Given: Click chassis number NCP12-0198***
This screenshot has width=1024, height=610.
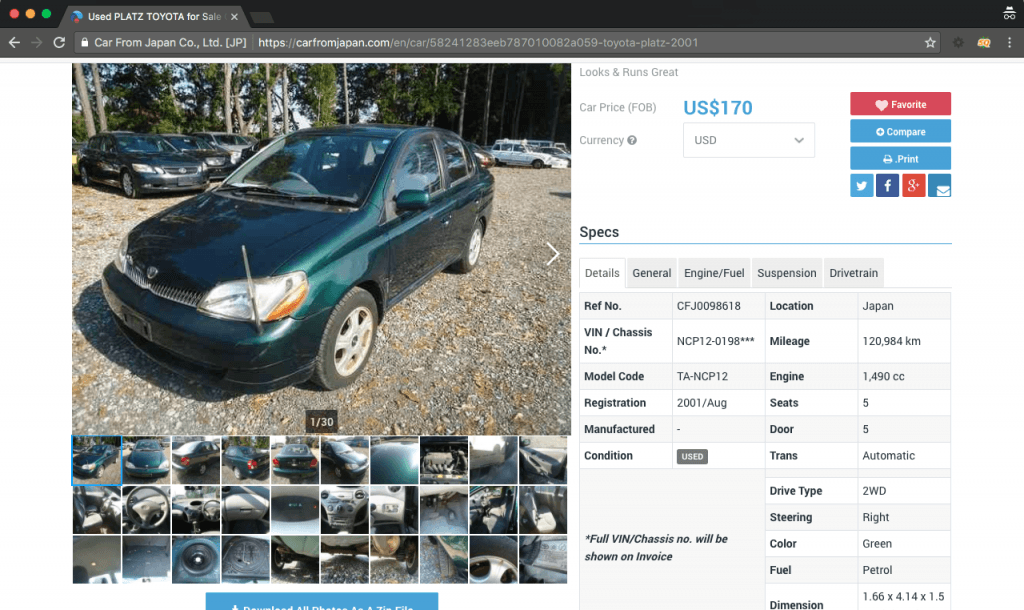Looking at the screenshot, I should click(716, 341).
